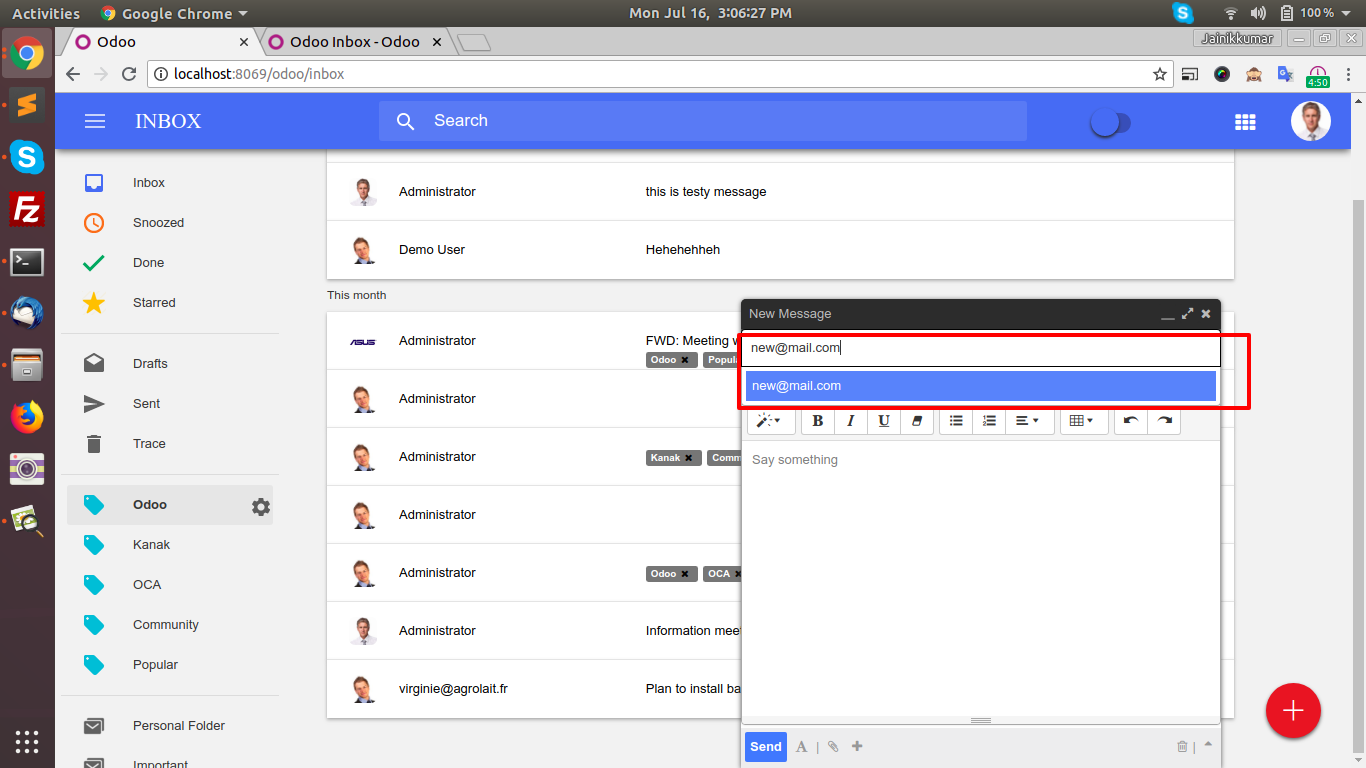
Task: Open the Hehehehheh message
Action: click(780, 250)
